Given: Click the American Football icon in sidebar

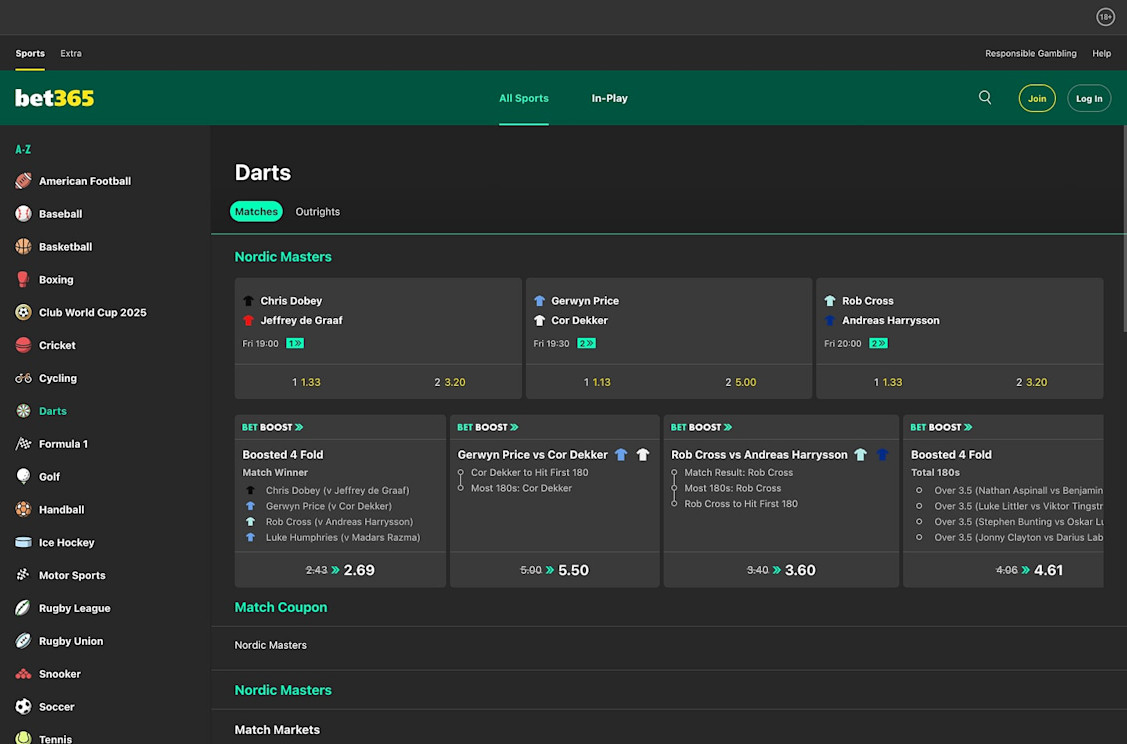Looking at the screenshot, I should pos(23,181).
